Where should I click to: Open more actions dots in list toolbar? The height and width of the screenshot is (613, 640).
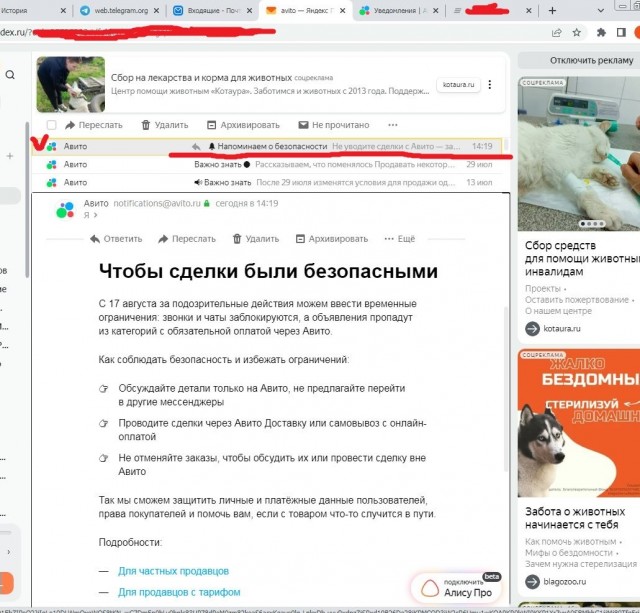point(393,125)
